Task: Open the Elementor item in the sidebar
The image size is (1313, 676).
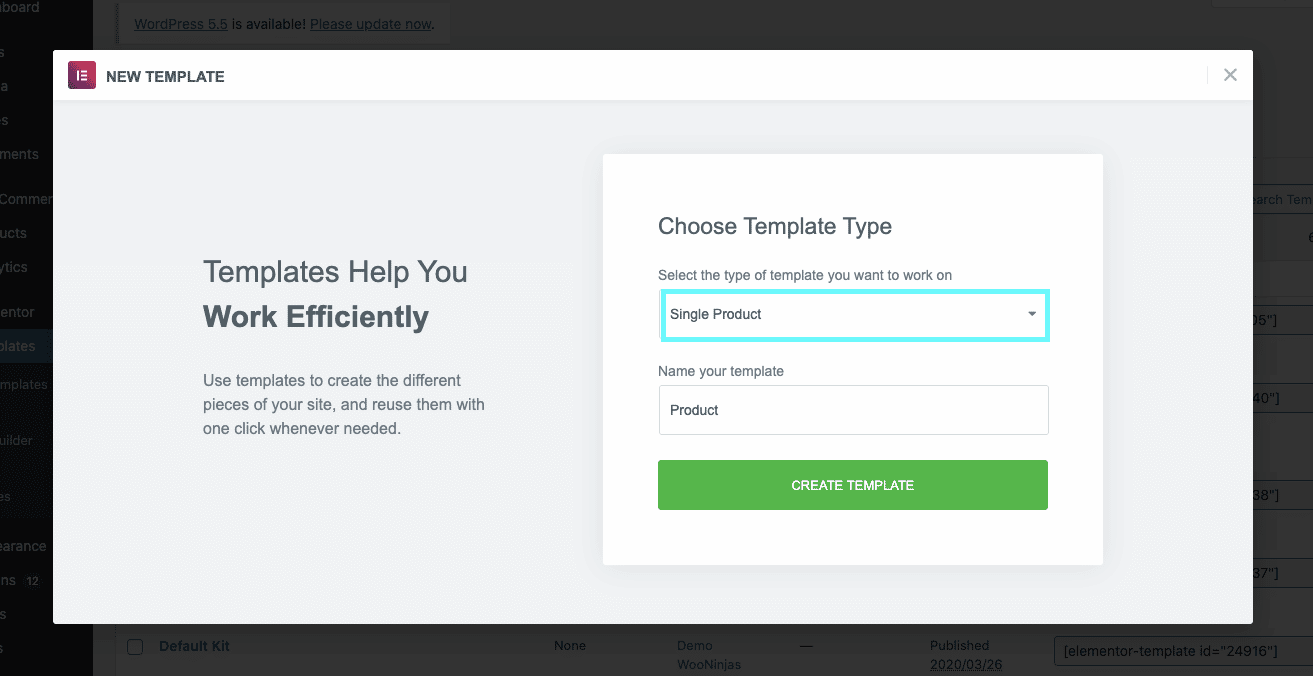Action: [17, 312]
